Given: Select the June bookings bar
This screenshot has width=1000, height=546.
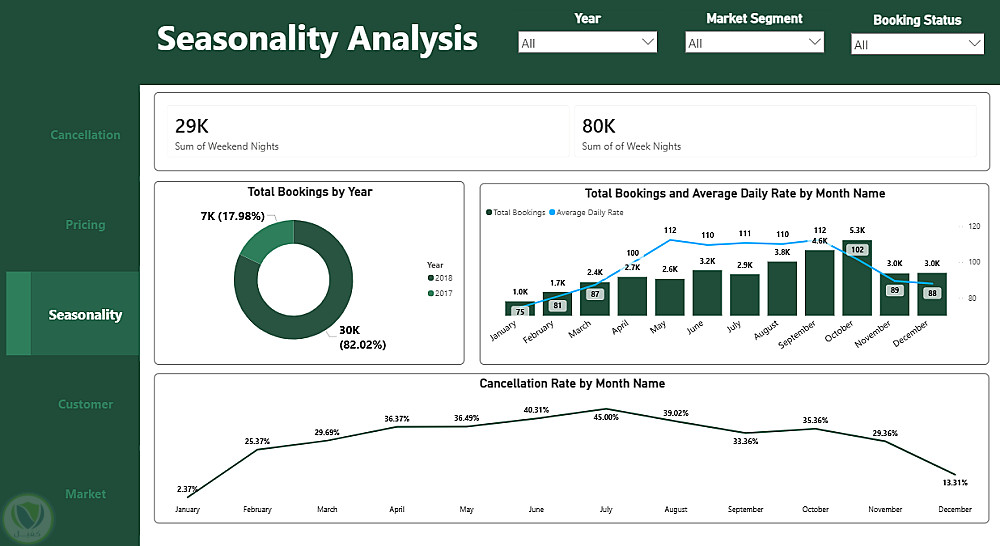Looking at the screenshot, I should coord(707,293).
